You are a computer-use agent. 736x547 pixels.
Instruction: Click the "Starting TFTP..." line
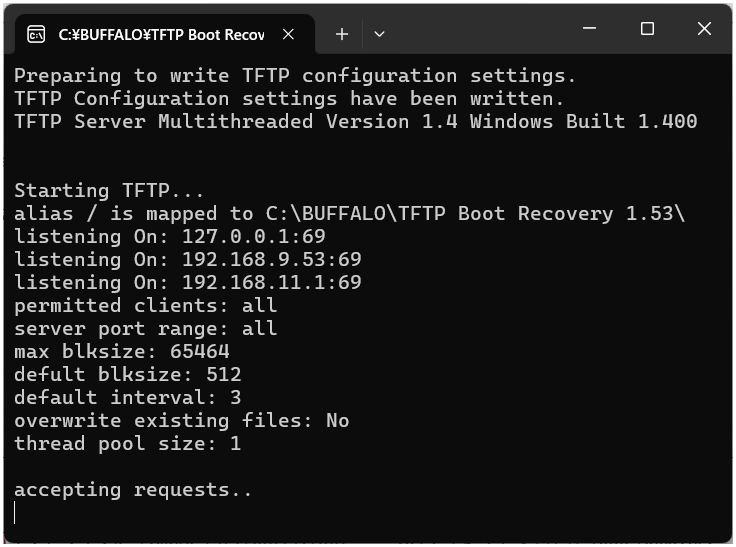click(x=109, y=191)
